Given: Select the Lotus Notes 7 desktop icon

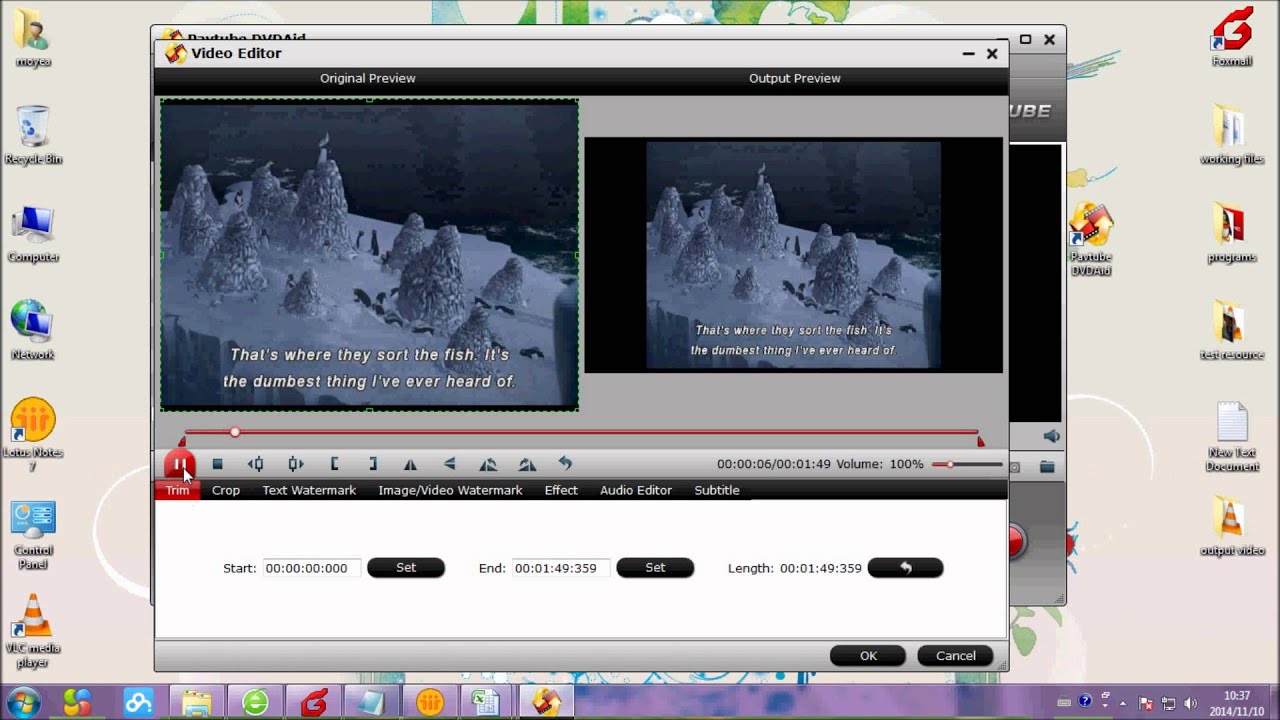Looking at the screenshot, I should coord(33,435).
